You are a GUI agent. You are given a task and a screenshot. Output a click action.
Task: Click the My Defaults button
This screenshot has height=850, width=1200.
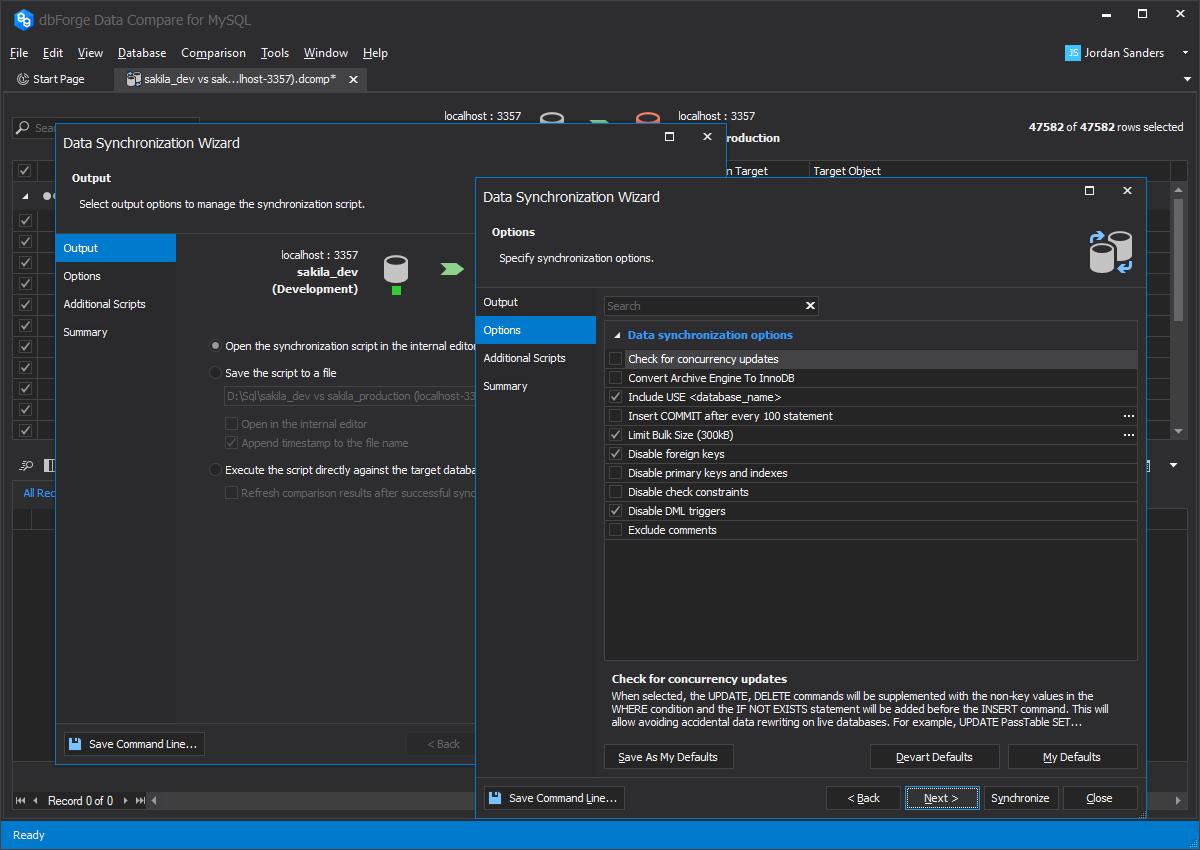1072,757
